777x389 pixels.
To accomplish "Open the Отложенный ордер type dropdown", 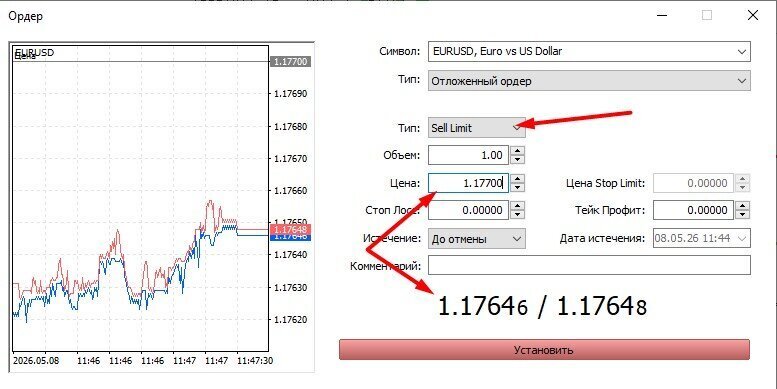I will (x=589, y=81).
